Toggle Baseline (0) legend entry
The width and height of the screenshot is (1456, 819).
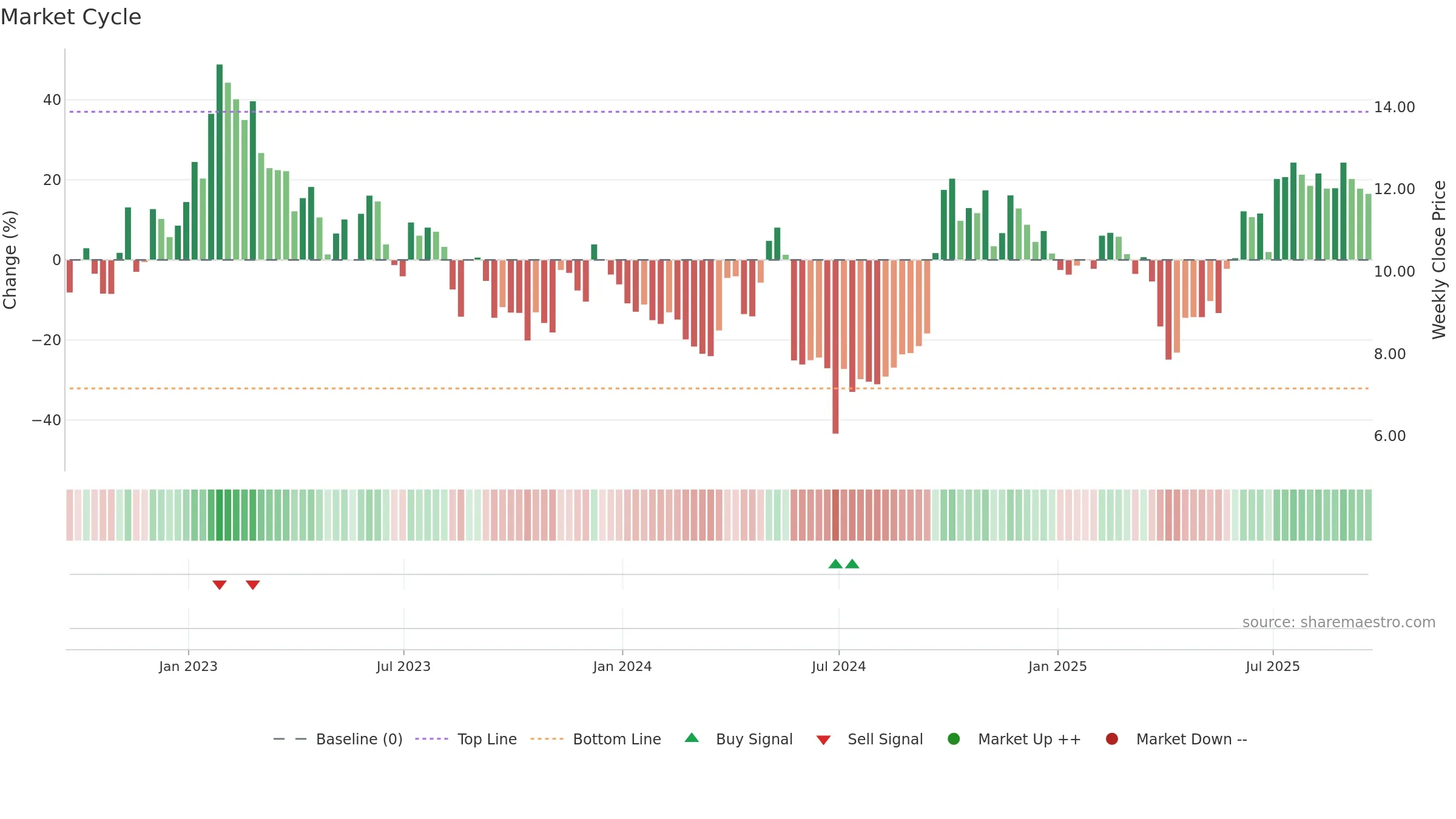(x=338, y=739)
